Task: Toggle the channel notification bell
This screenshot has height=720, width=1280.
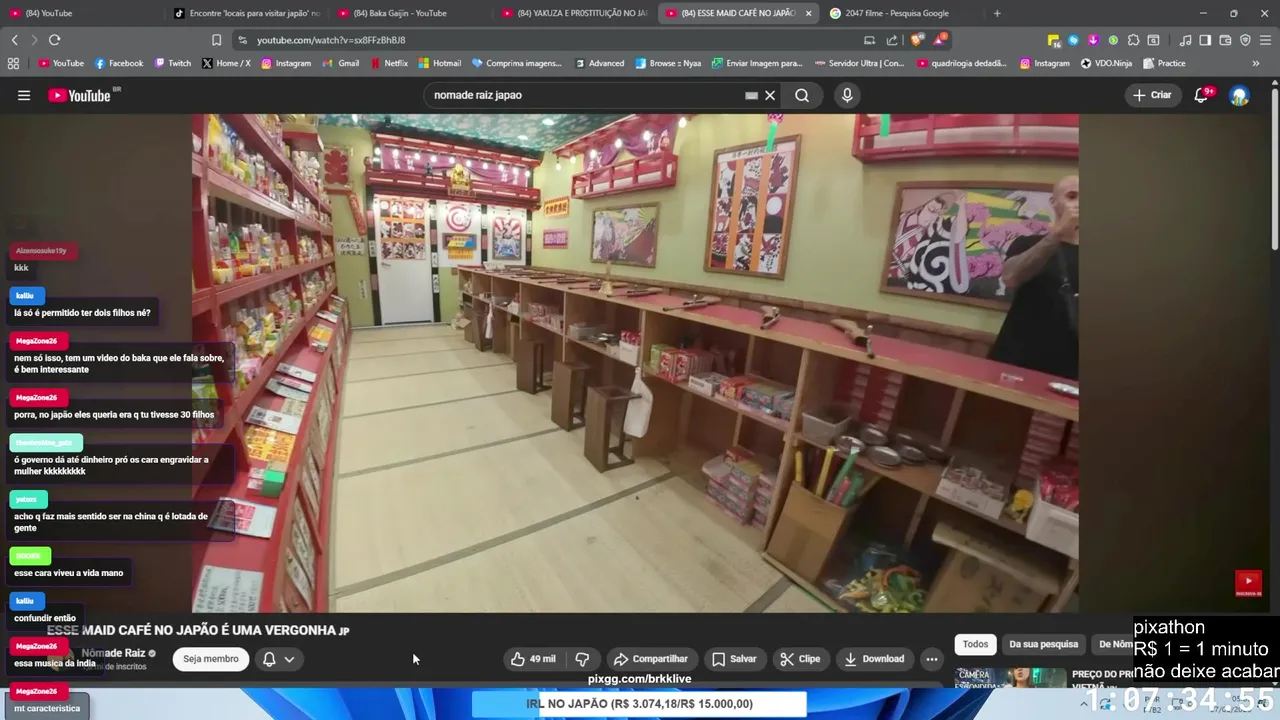Action: pos(269,659)
